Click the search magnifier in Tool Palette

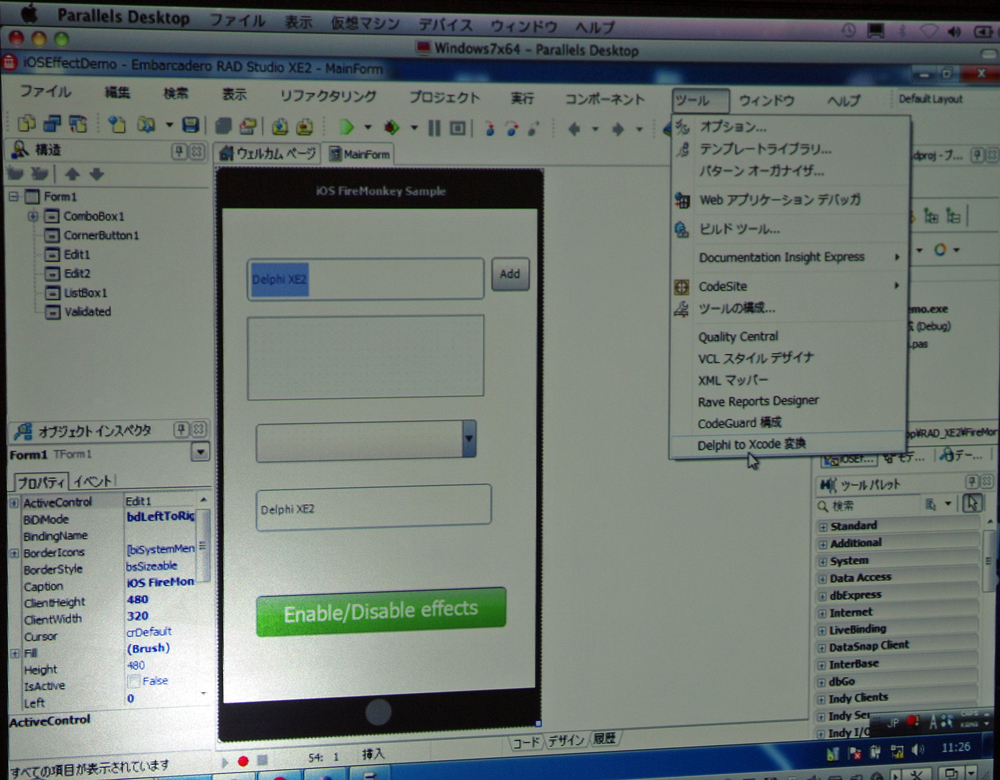pyautogui.click(x=823, y=506)
